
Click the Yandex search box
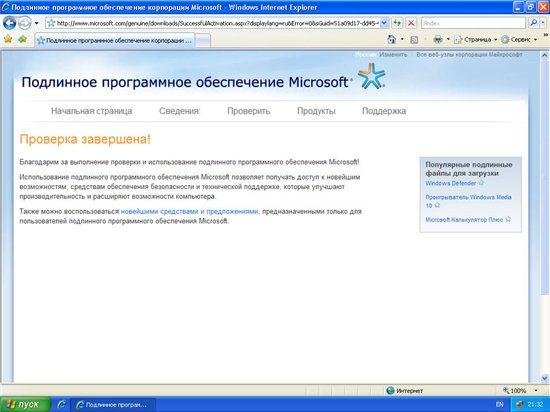[473, 23]
